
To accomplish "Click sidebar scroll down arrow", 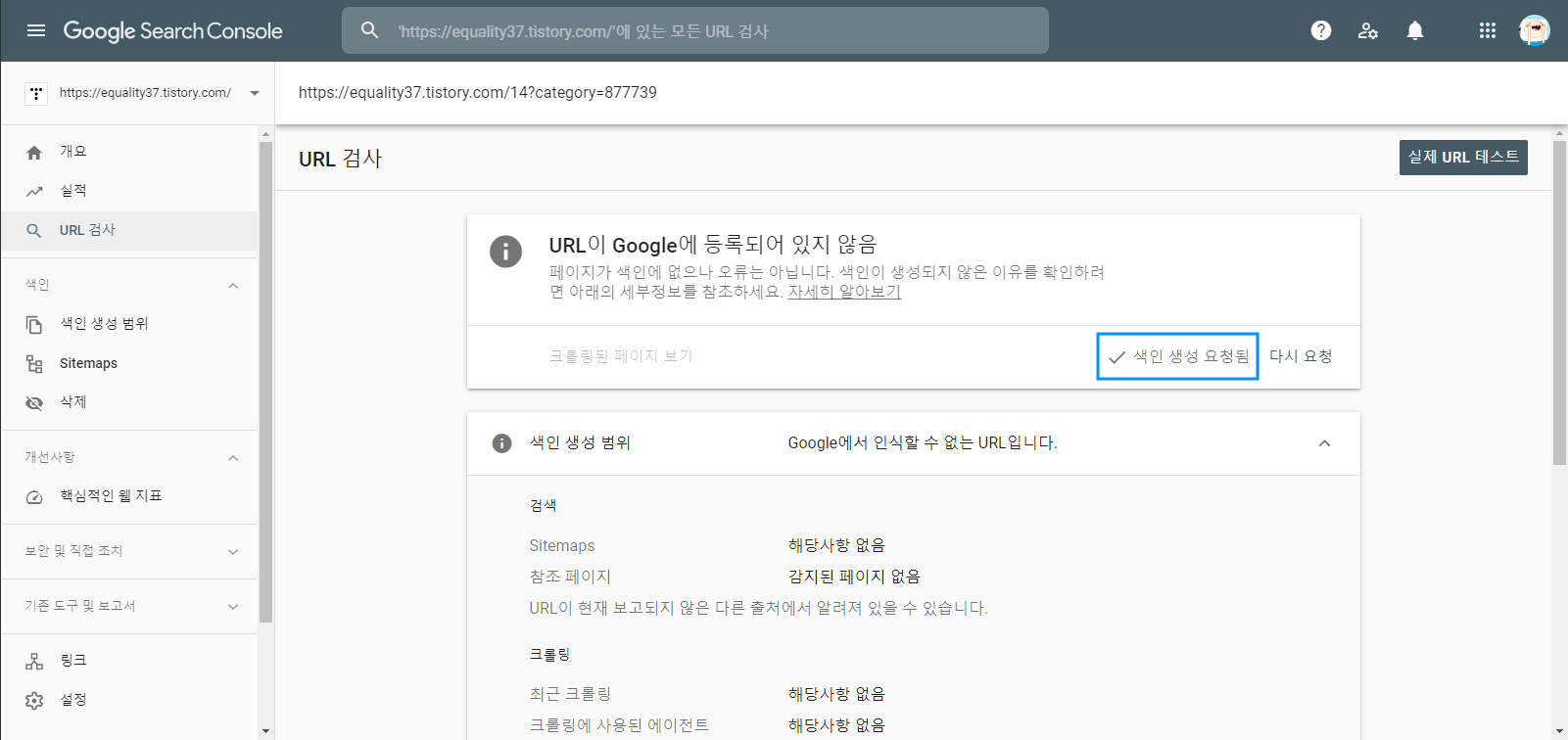I will point(265,731).
